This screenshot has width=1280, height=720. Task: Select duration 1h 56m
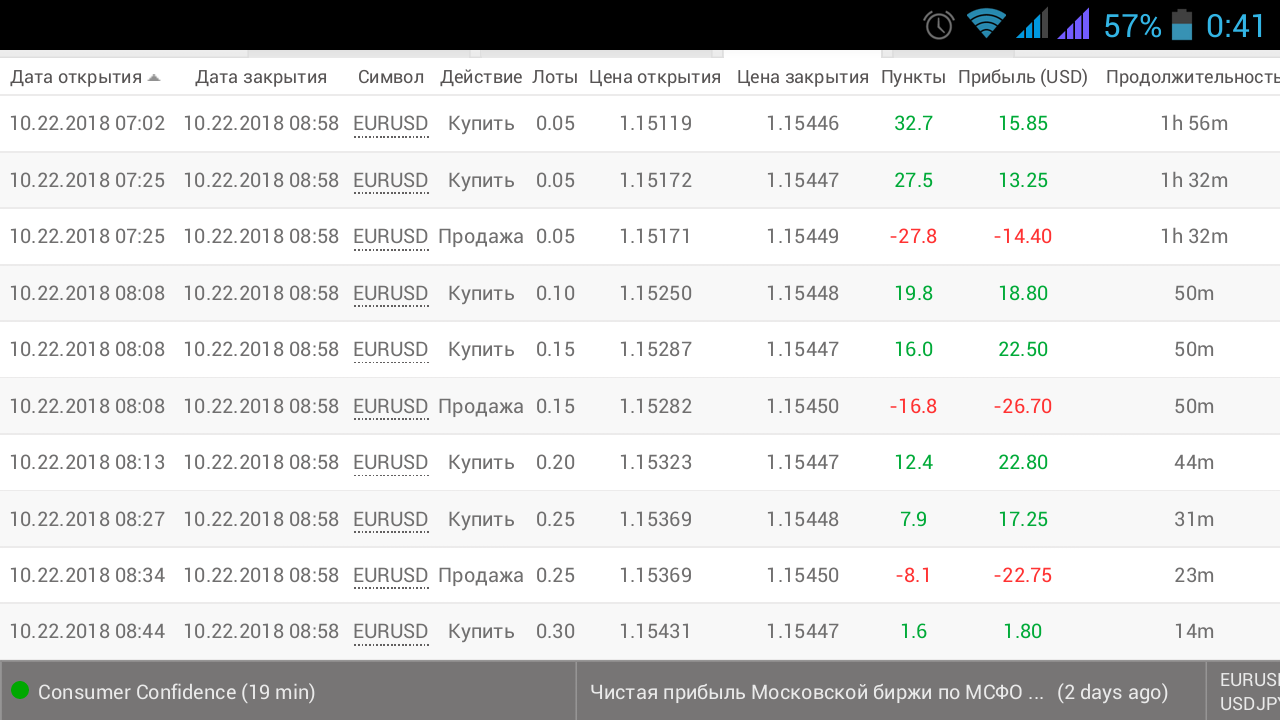(1194, 124)
